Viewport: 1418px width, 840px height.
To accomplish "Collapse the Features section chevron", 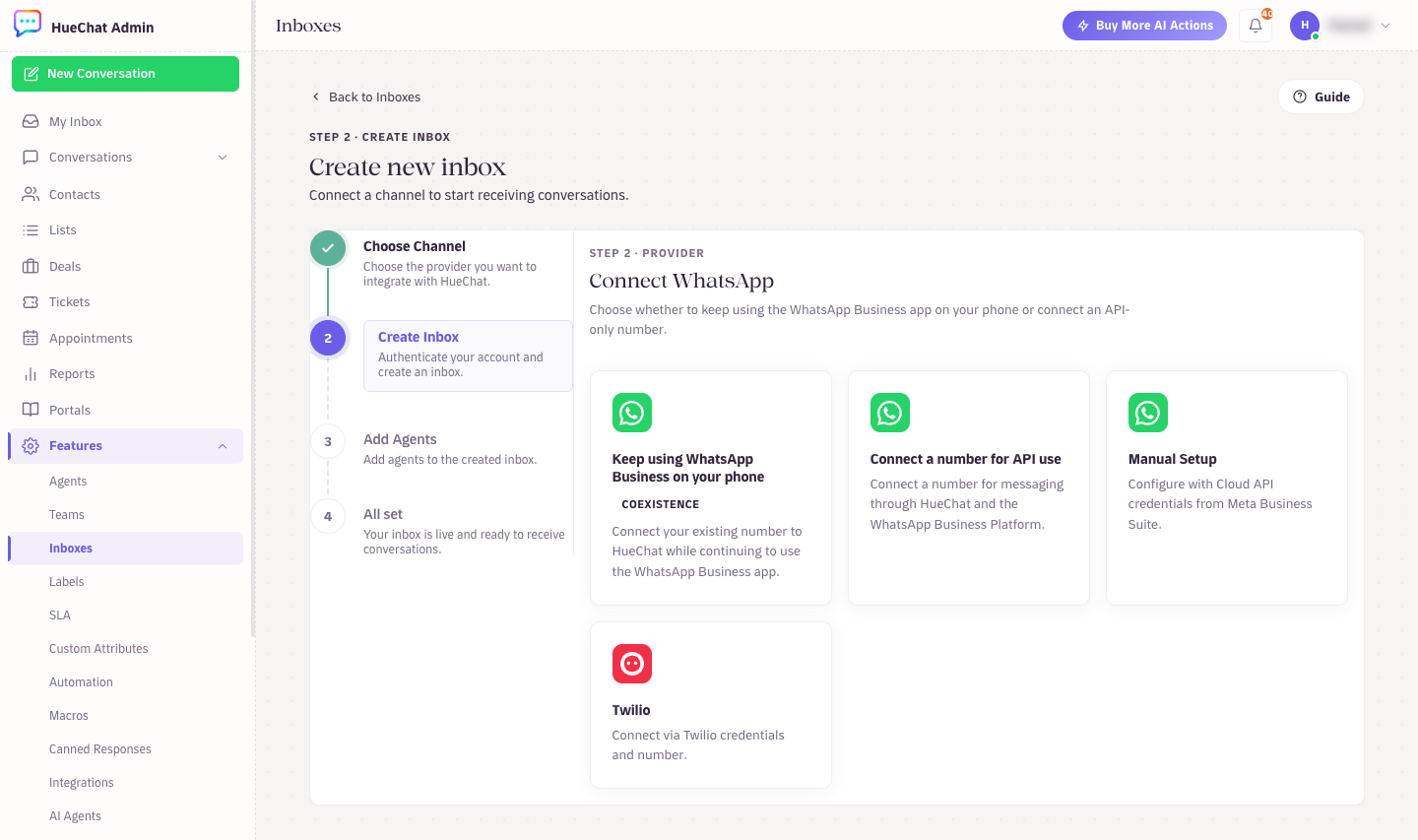I will [223, 446].
